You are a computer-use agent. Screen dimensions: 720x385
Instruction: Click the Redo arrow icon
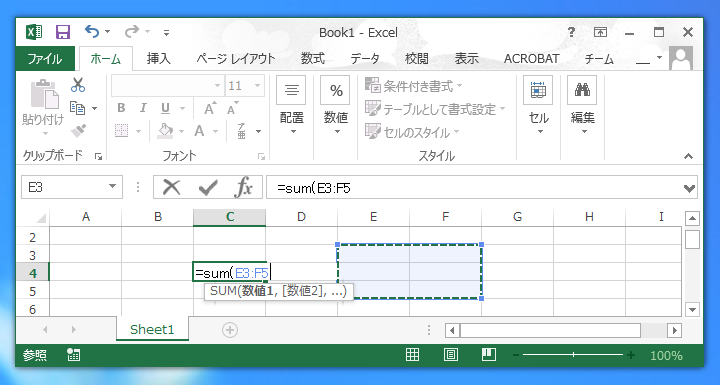tap(131, 32)
